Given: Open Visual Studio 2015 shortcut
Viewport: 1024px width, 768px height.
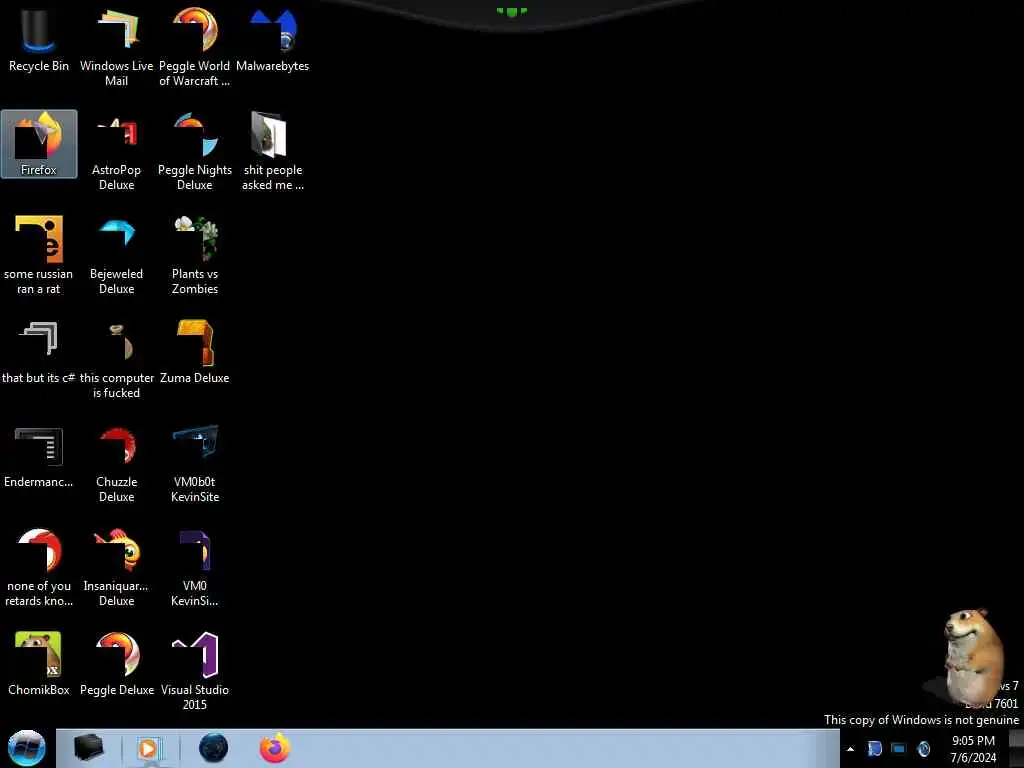Looking at the screenshot, I should pos(195,671).
